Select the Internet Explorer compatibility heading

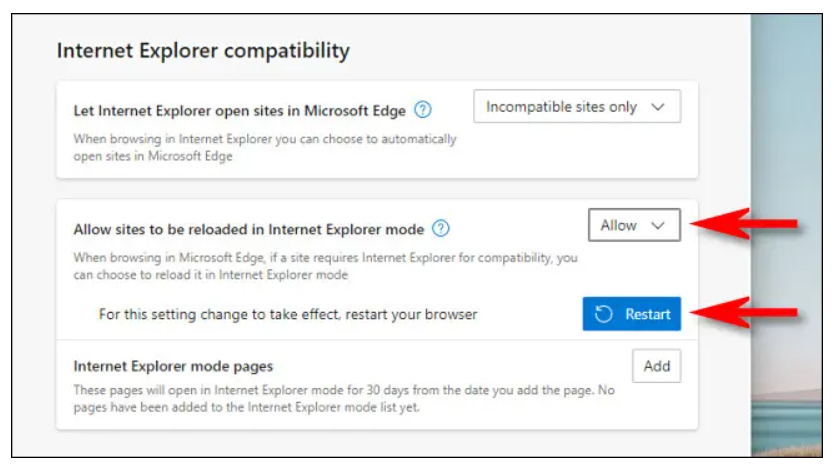coord(203,50)
